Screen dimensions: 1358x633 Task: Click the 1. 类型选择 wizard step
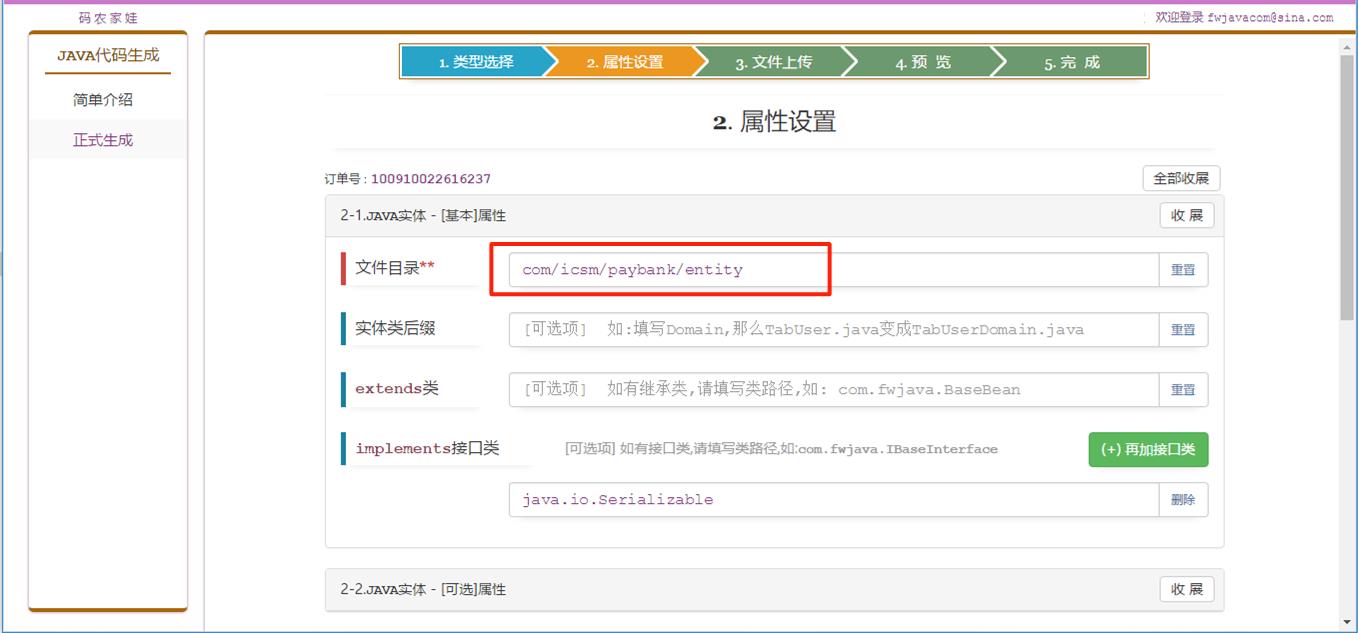pos(475,62)
